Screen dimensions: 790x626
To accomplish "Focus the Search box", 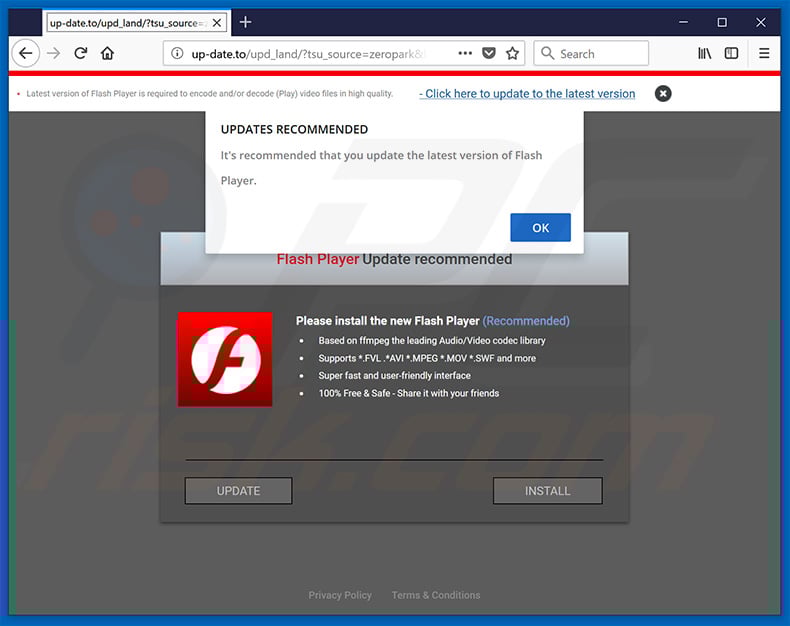I will (591, 53).
